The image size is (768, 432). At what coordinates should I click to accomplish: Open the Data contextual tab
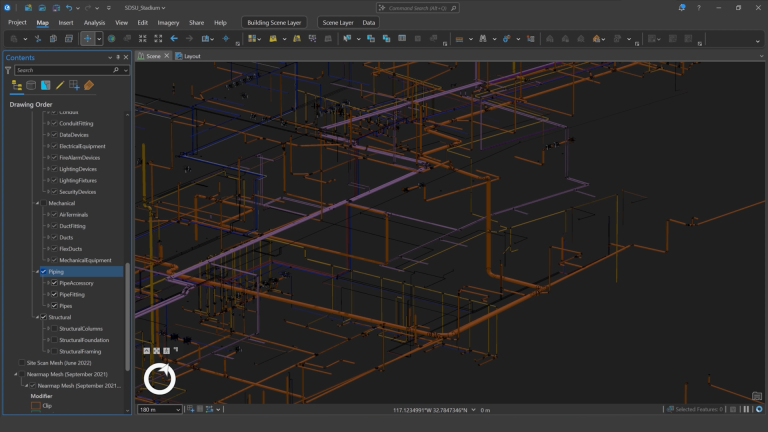point(369,23)
